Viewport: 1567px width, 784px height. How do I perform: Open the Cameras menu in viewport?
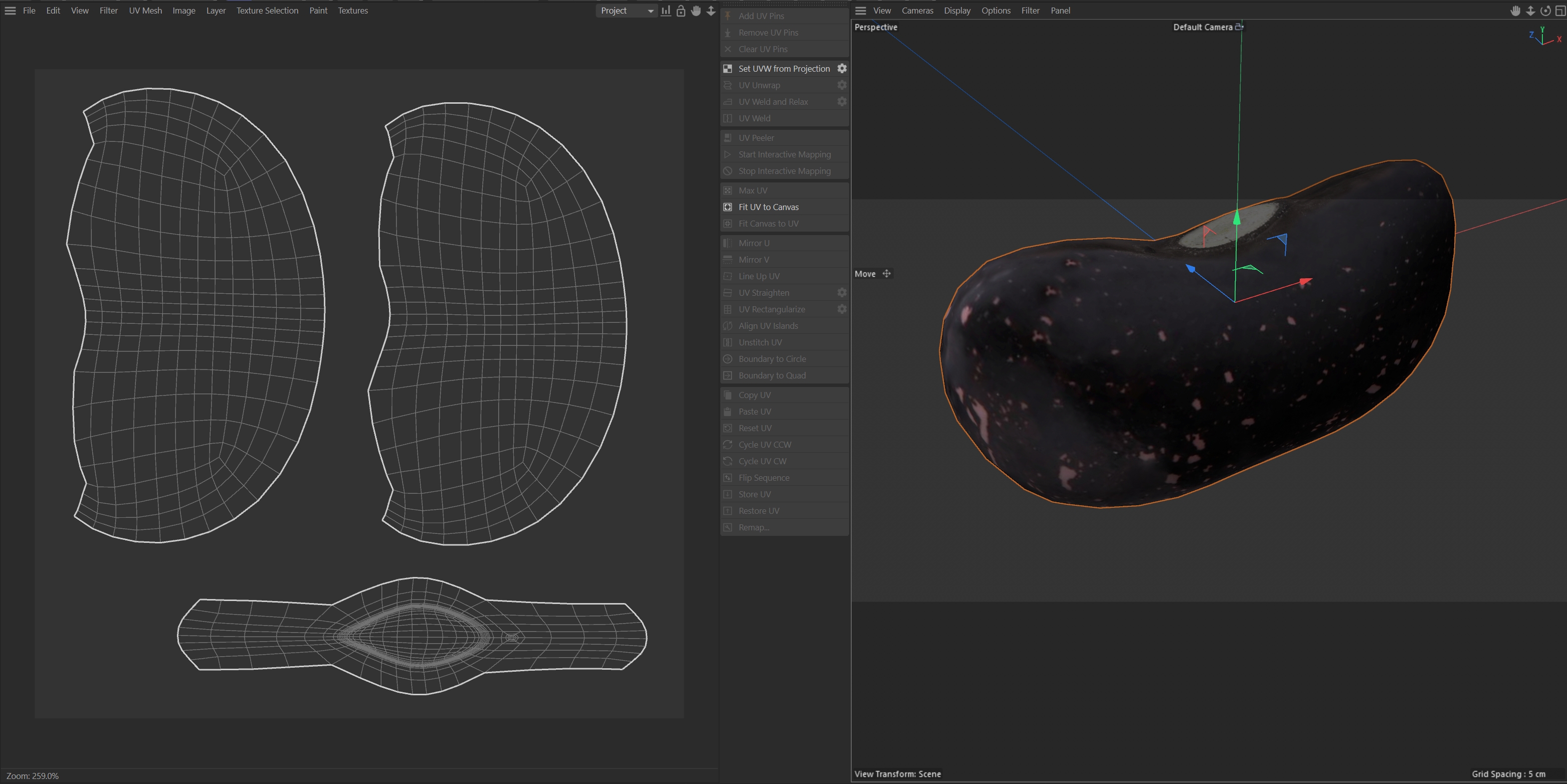point(917,11)
